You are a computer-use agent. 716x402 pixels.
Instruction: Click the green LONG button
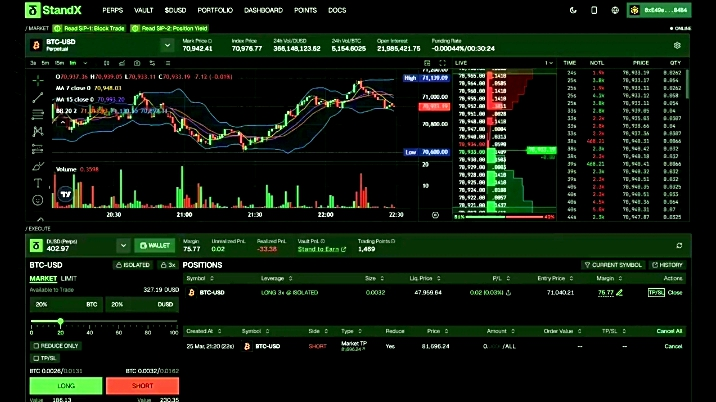click(66, 386)
